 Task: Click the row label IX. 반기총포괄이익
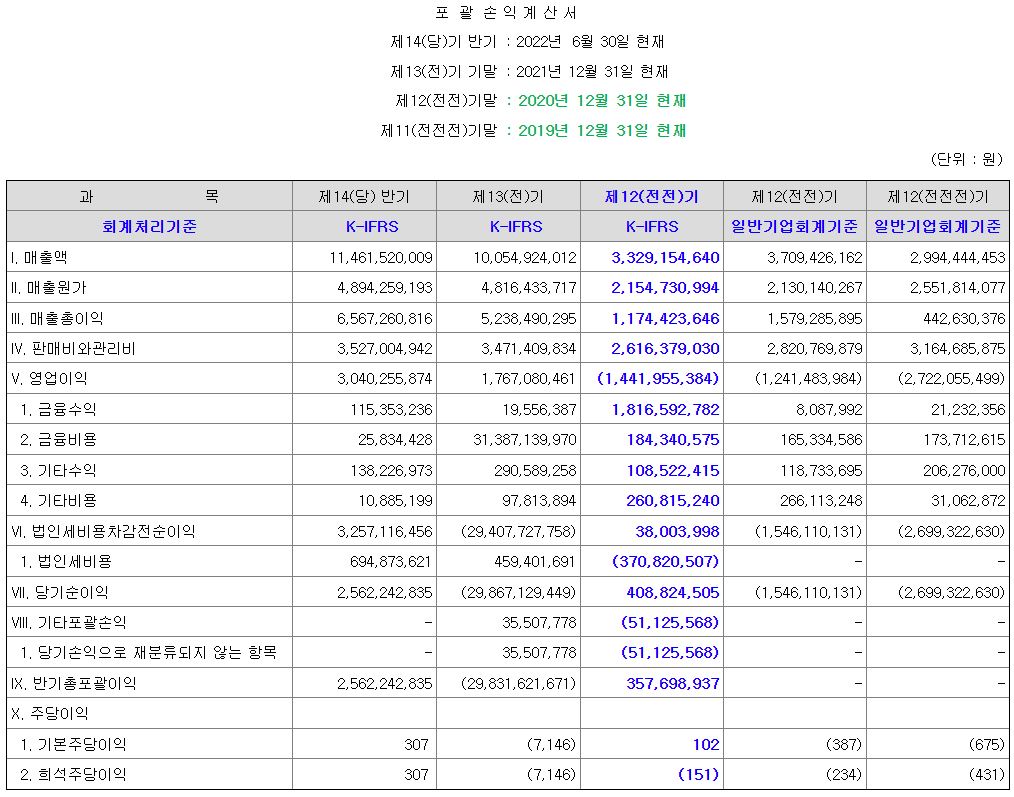click(74, 683)
